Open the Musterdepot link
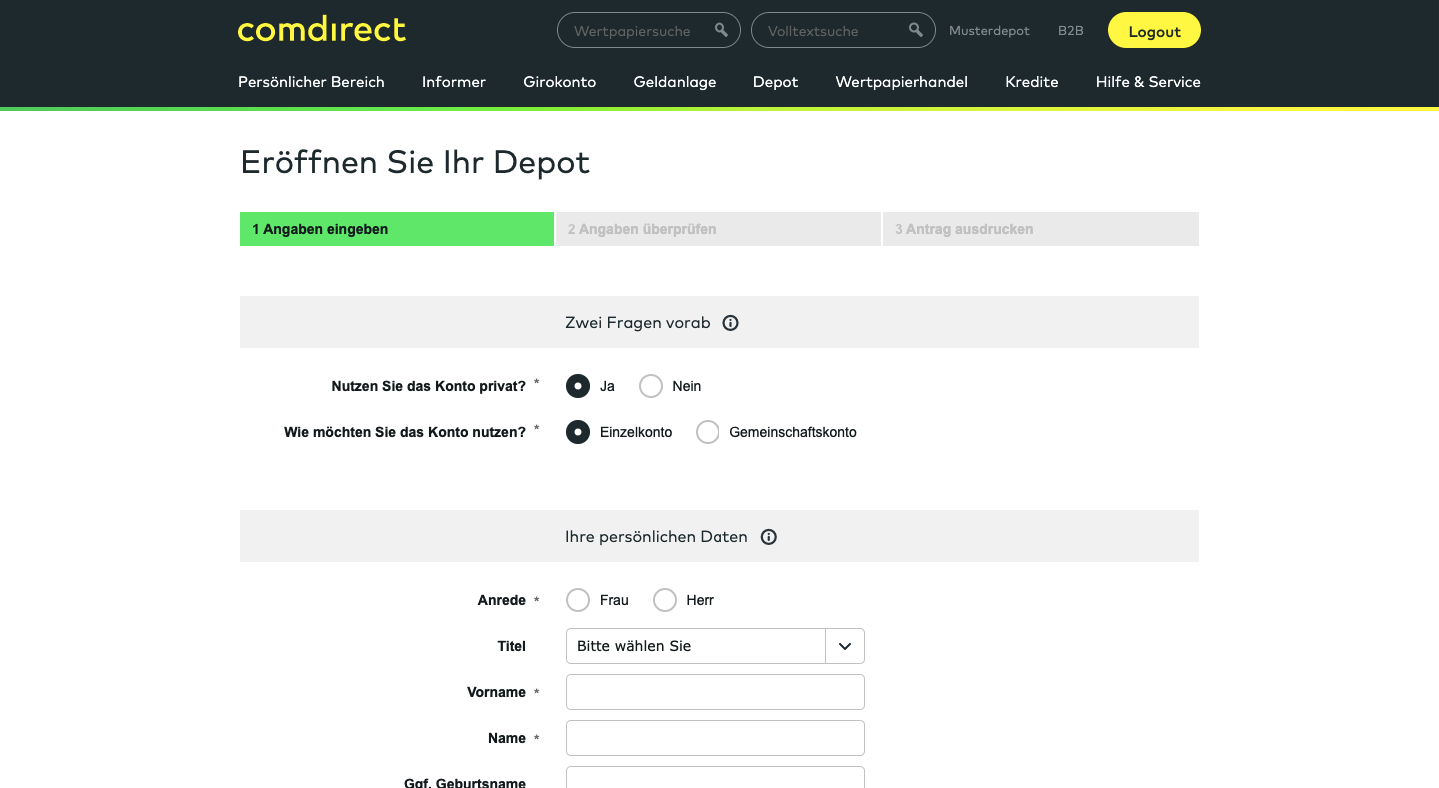Viewport: 1439px width, 788px height. pos(989,31)
